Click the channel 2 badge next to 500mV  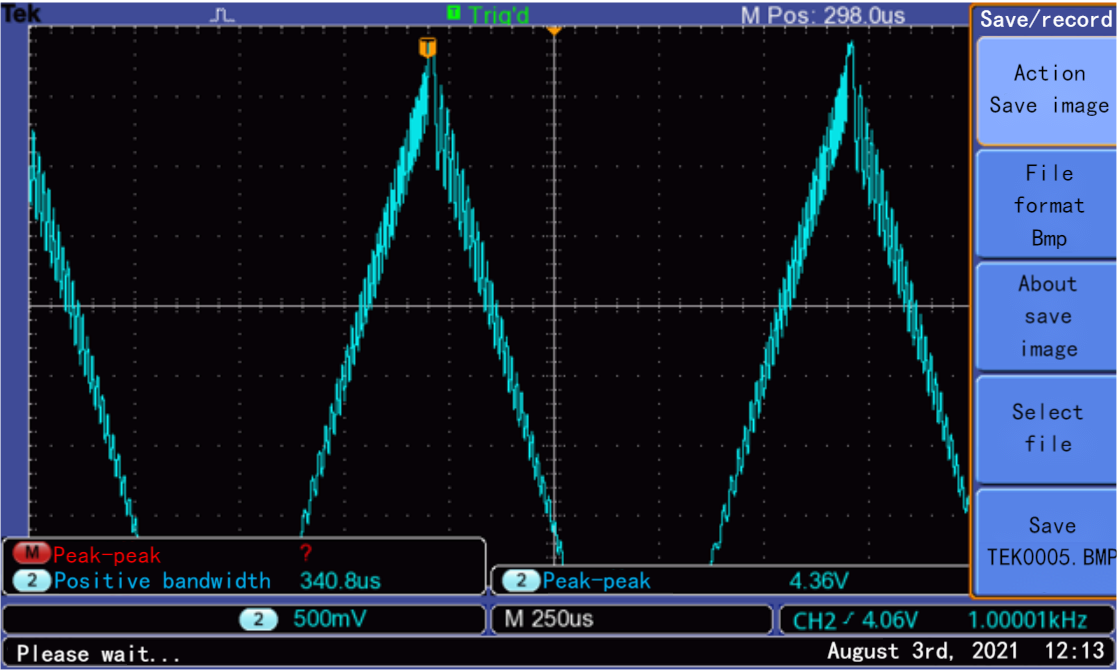pos(258,619)
